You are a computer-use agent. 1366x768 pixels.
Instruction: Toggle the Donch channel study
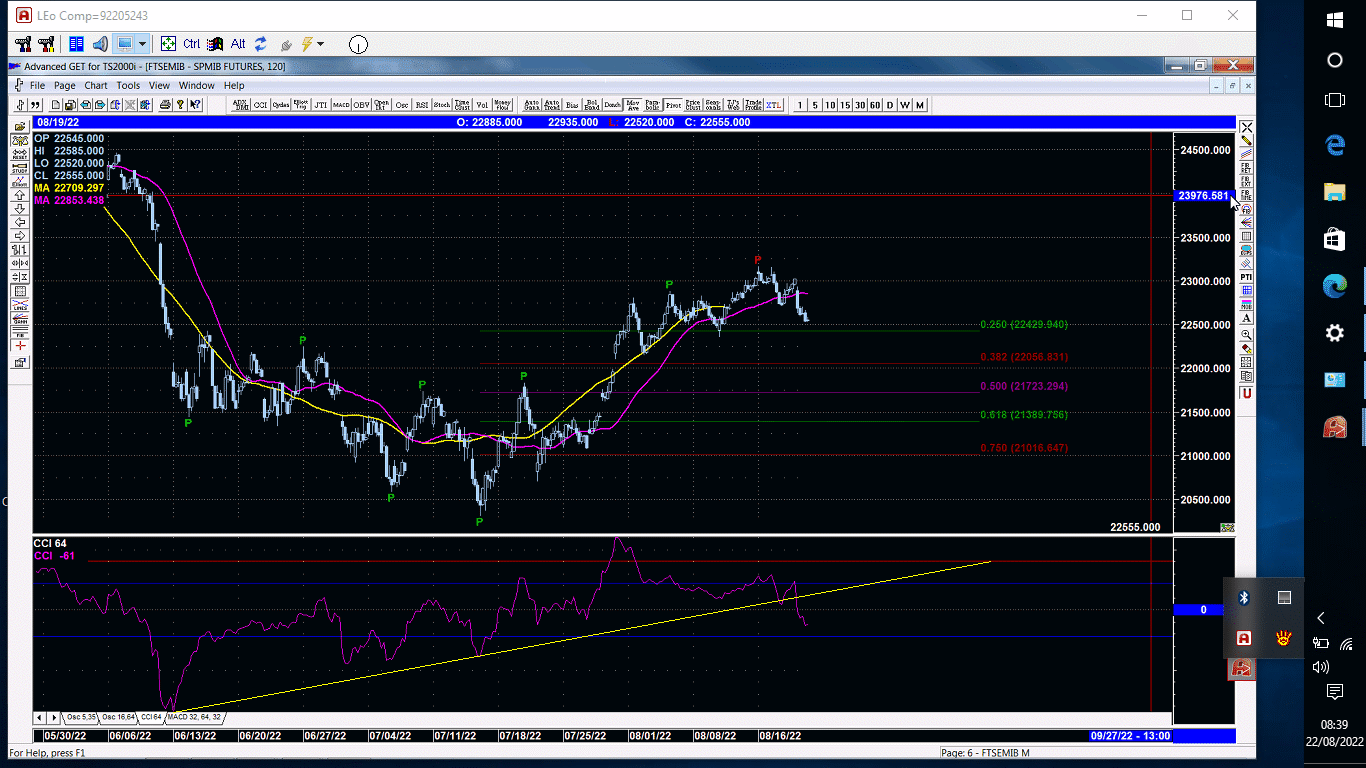[612, 103]
